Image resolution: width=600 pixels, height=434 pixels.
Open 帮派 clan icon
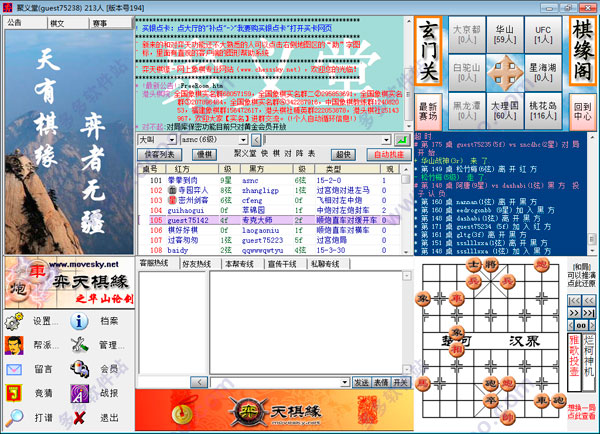pos(14,345)
